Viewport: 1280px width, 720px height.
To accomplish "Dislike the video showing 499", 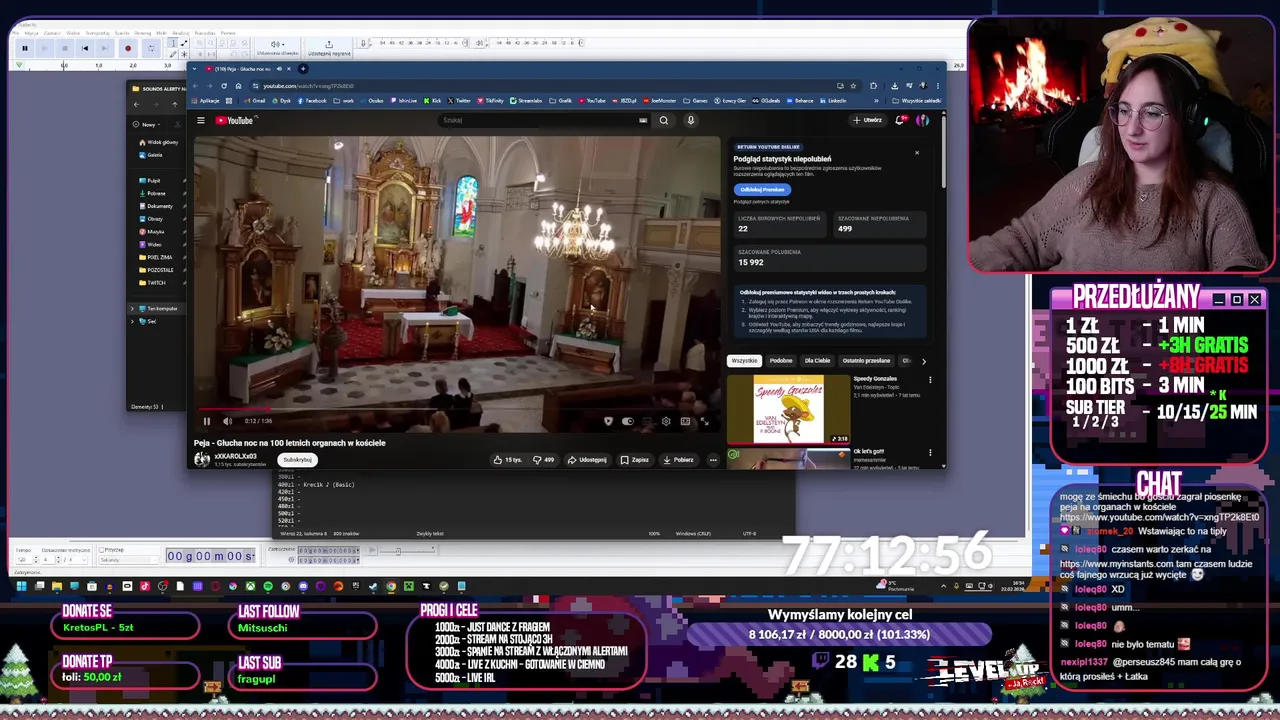I will 544,460.
